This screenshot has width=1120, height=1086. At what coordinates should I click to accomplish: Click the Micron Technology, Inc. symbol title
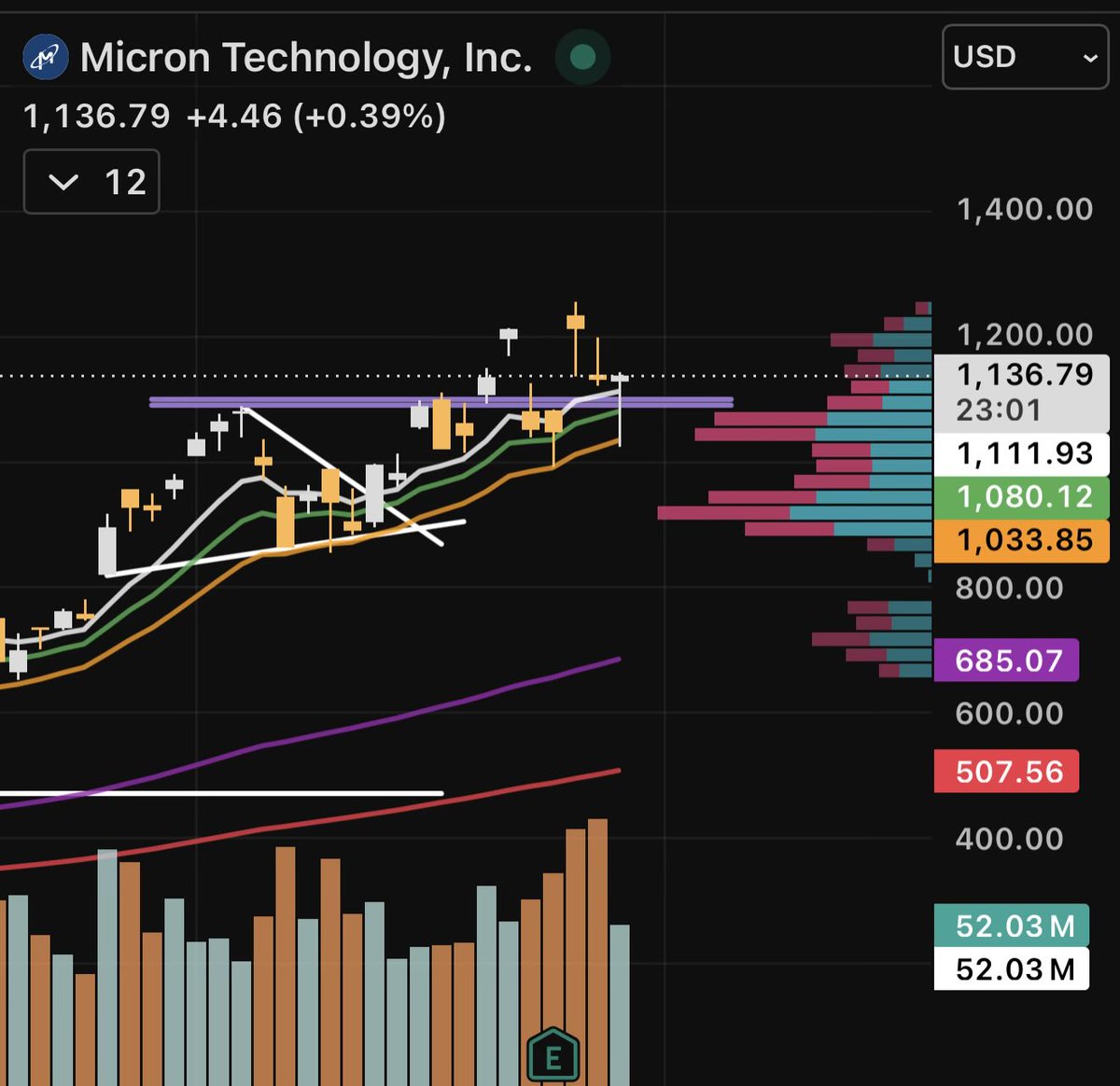pos(306,58)
